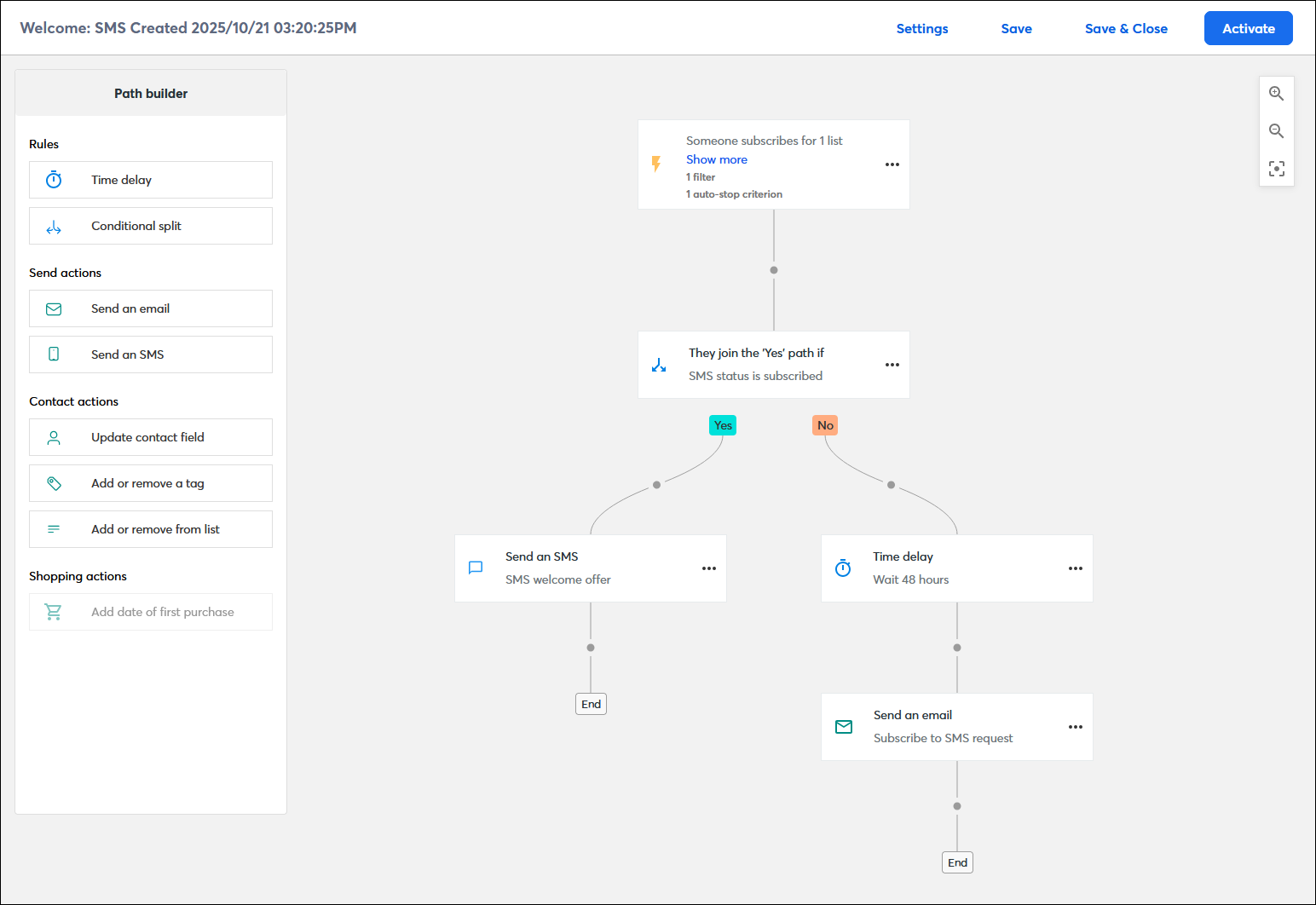The height and width of the screenshot is (905, 1316).
Task: Click the Update contact field person icon
Action: [x=54, y=437]
